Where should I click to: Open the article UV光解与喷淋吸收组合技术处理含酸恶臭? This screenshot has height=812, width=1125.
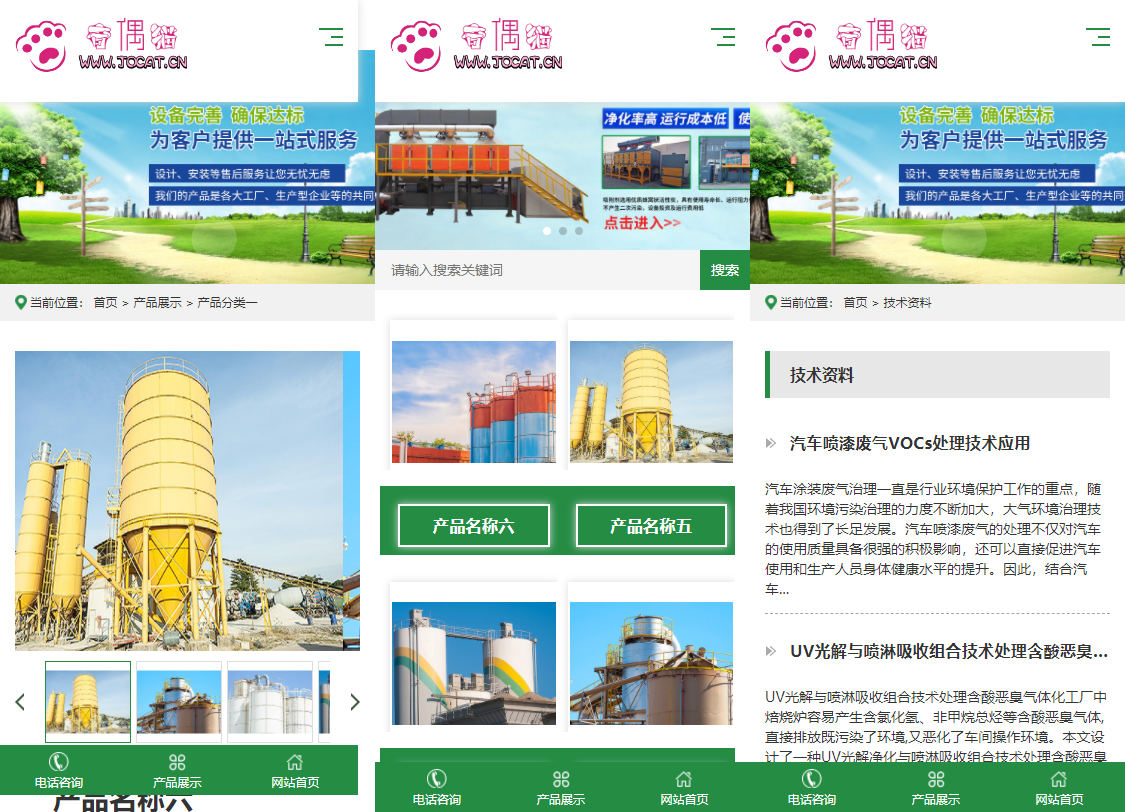[949, 651]
